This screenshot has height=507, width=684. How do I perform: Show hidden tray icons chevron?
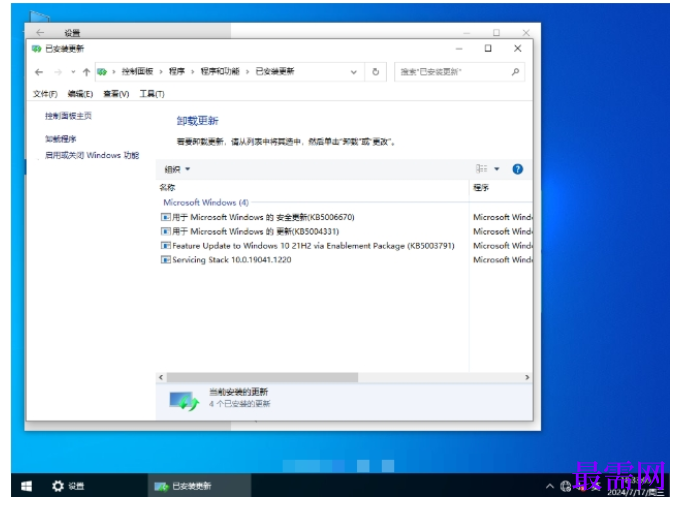click(550, 486)
